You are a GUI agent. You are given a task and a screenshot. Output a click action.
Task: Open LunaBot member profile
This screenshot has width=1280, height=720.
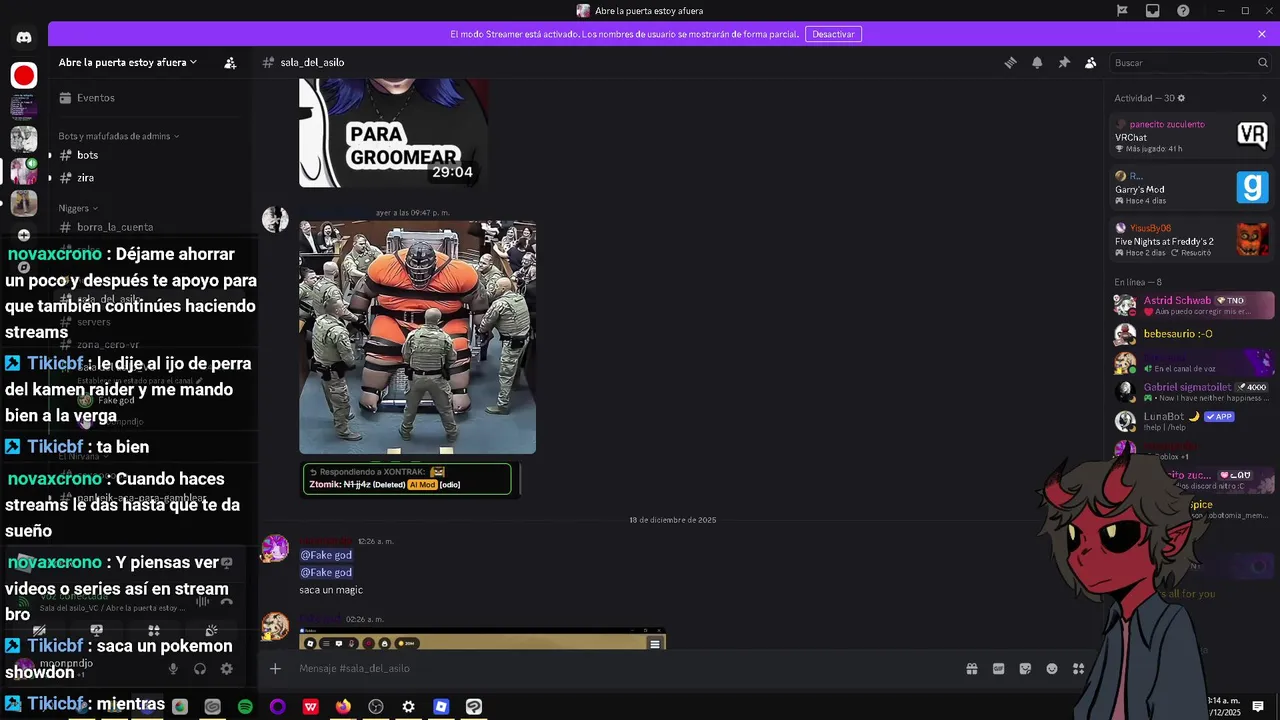tap(1194, 420)
